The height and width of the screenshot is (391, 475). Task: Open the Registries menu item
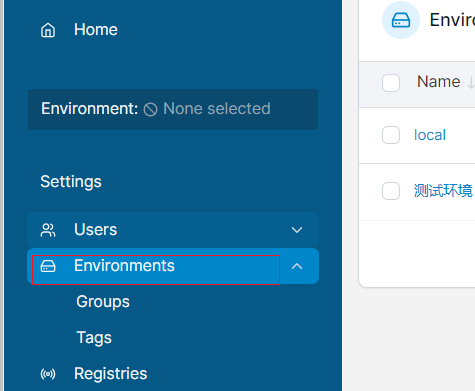pos(110,374)
